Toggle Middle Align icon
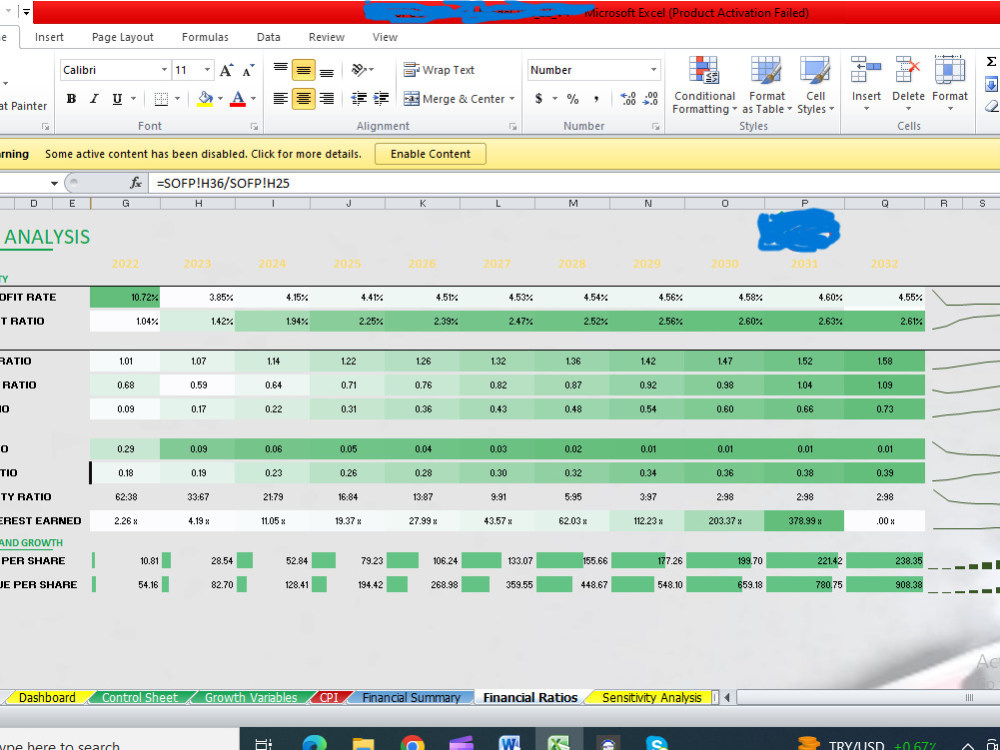Image resolution: width=1000 pixels, height=750 pixels. pyautogui.click(x=304, y=70)
